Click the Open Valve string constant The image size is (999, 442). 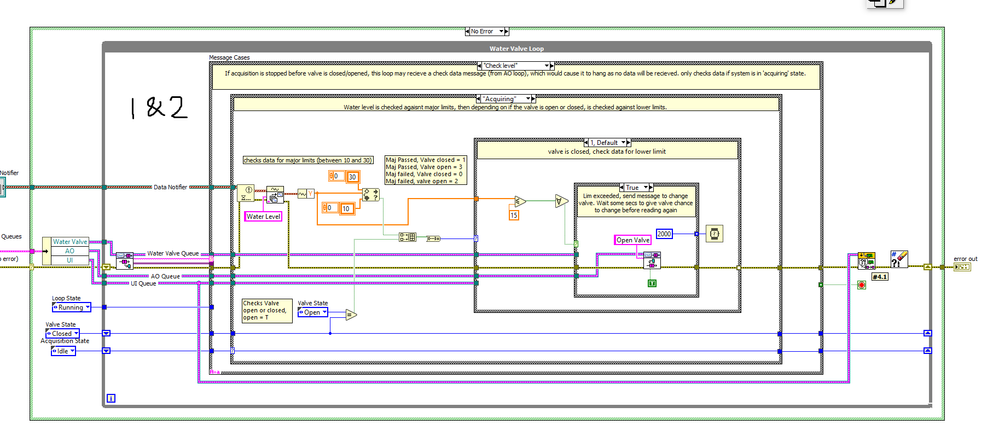(x=633, y=239)
